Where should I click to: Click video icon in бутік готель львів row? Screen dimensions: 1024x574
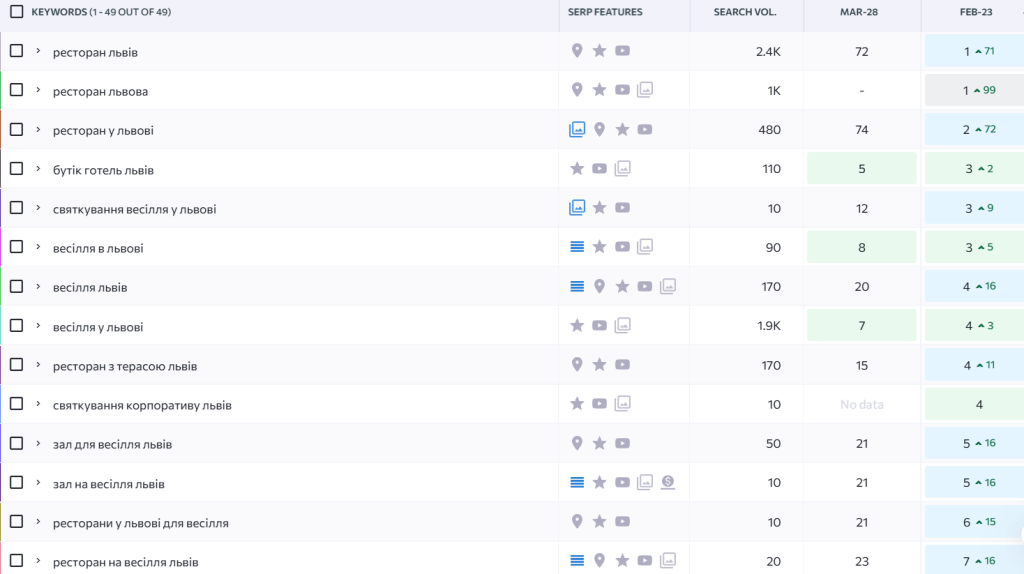pyautogui.click(x=600, y=168)
